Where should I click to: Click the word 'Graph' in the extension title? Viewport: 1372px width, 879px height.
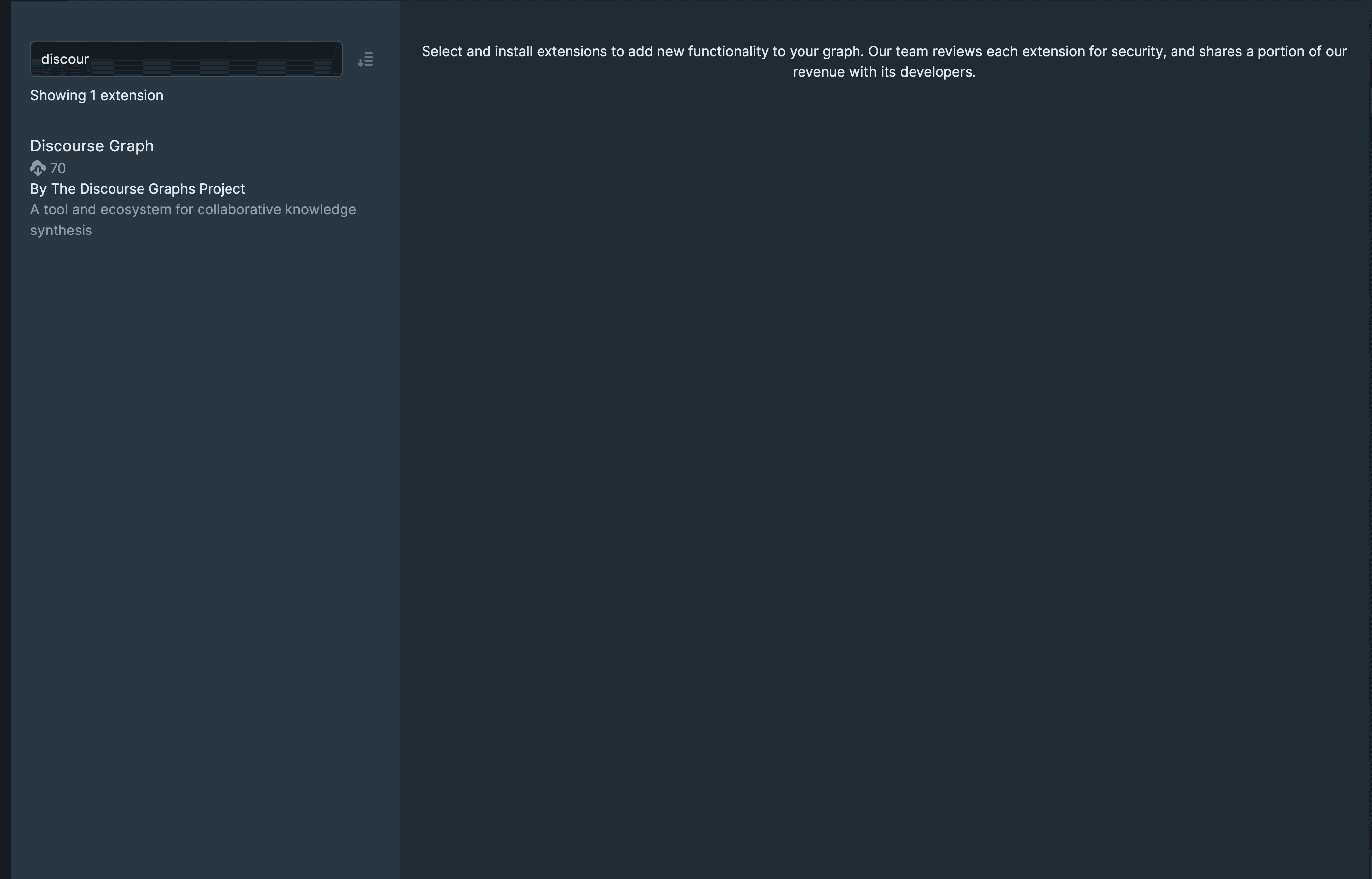(131, 146)
